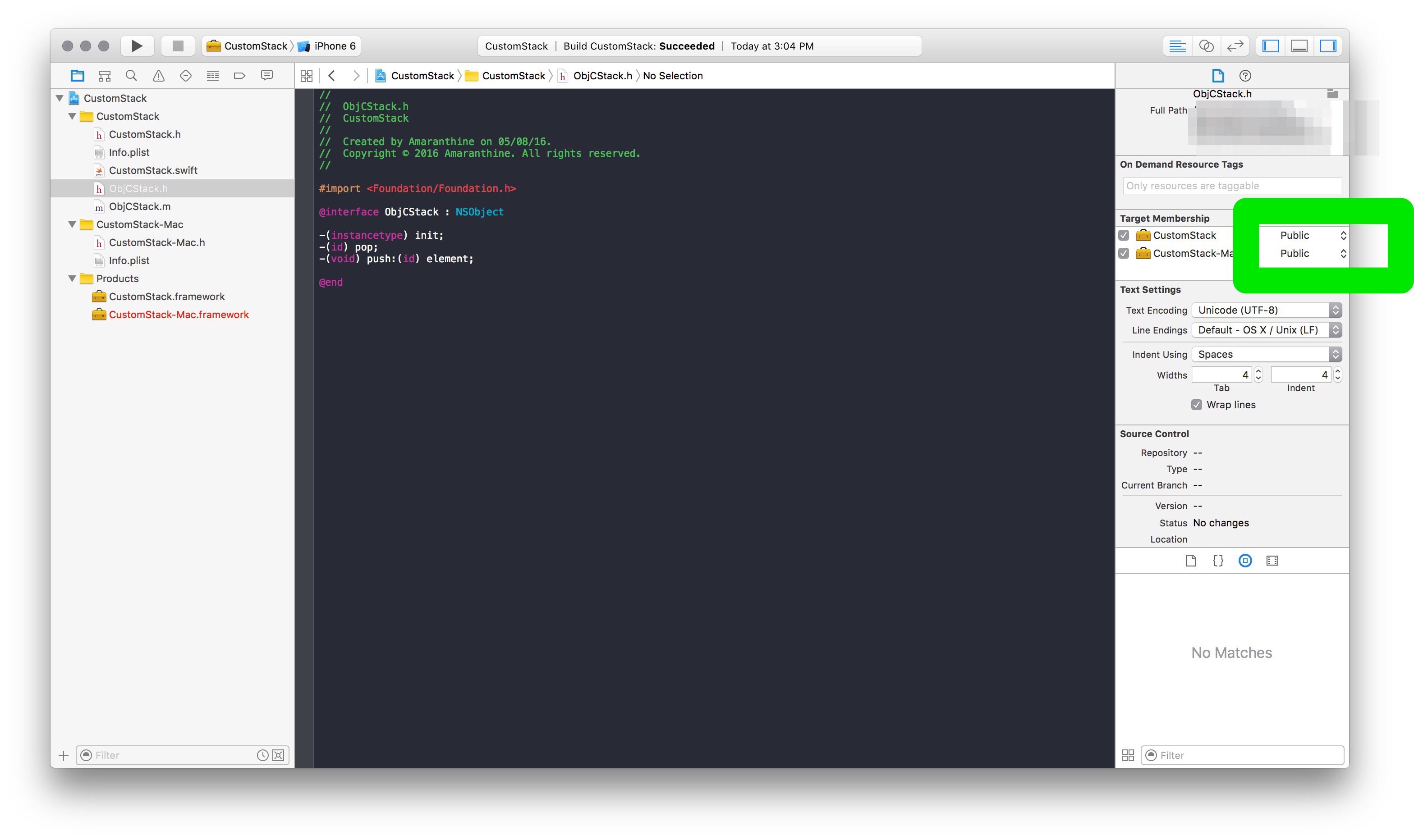Uncheck CustomStack target membership checkbox
1414x840 pixels.
(x=1124, y=236)
